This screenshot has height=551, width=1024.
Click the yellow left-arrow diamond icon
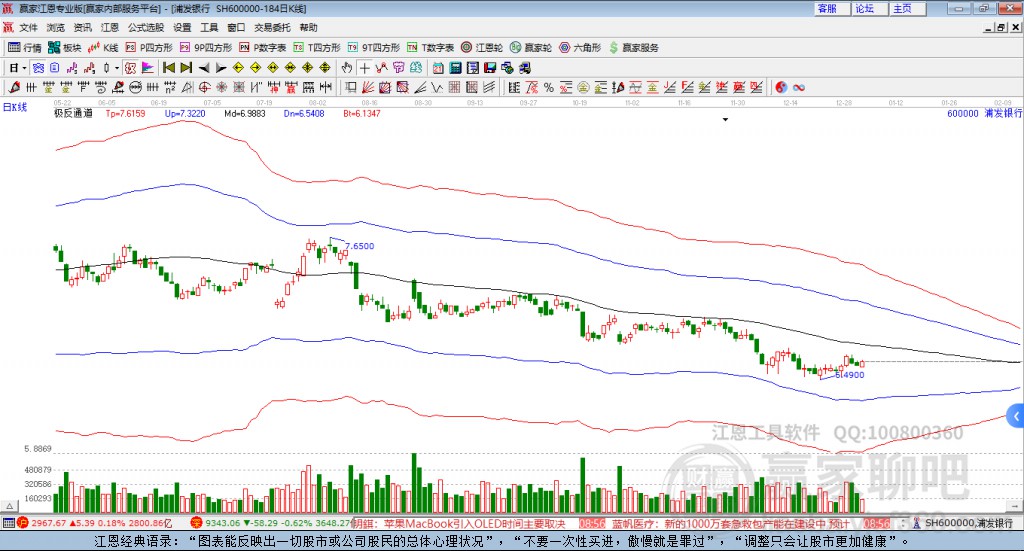pos(238,68)
